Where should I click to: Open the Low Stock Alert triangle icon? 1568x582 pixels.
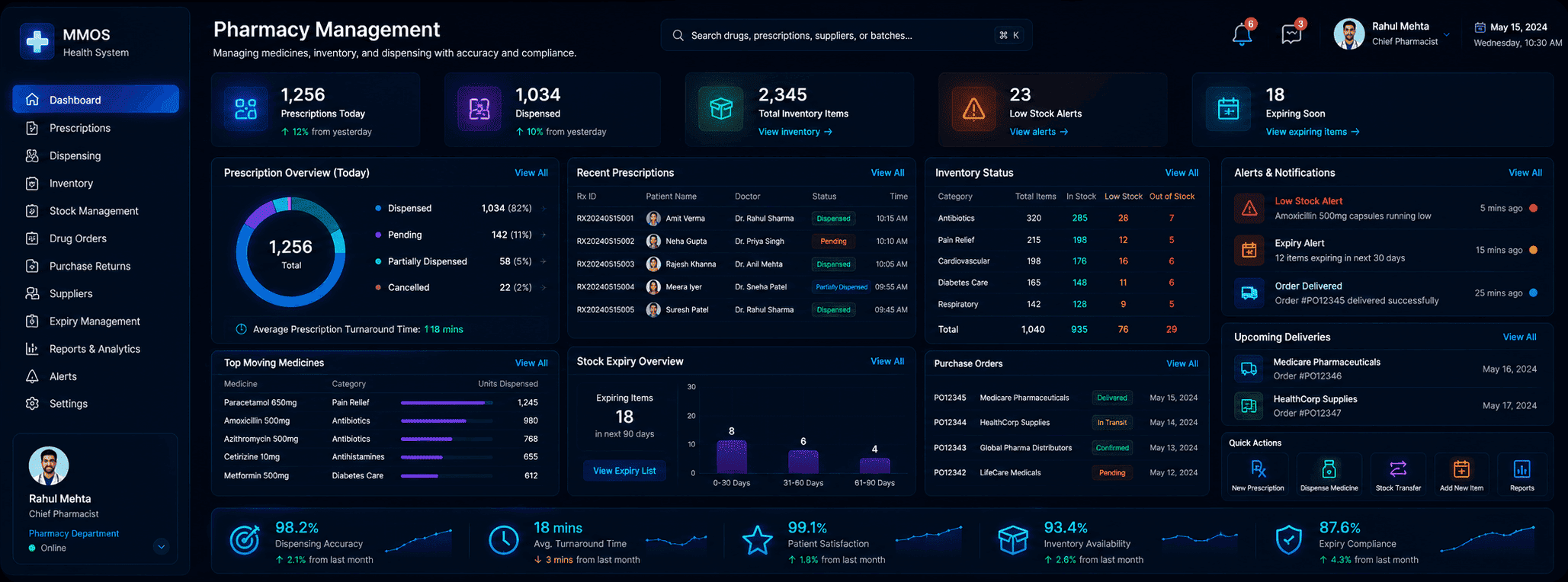point(1249,208)
